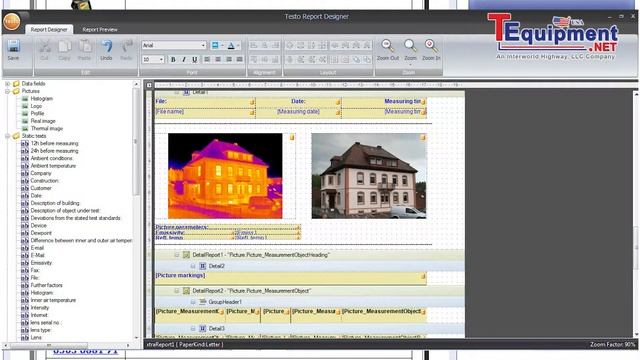Click the background color swatch button
Image resolution: width=640 pixels, height=360 pixels.
pyautogui.click(x=215, y=45)
